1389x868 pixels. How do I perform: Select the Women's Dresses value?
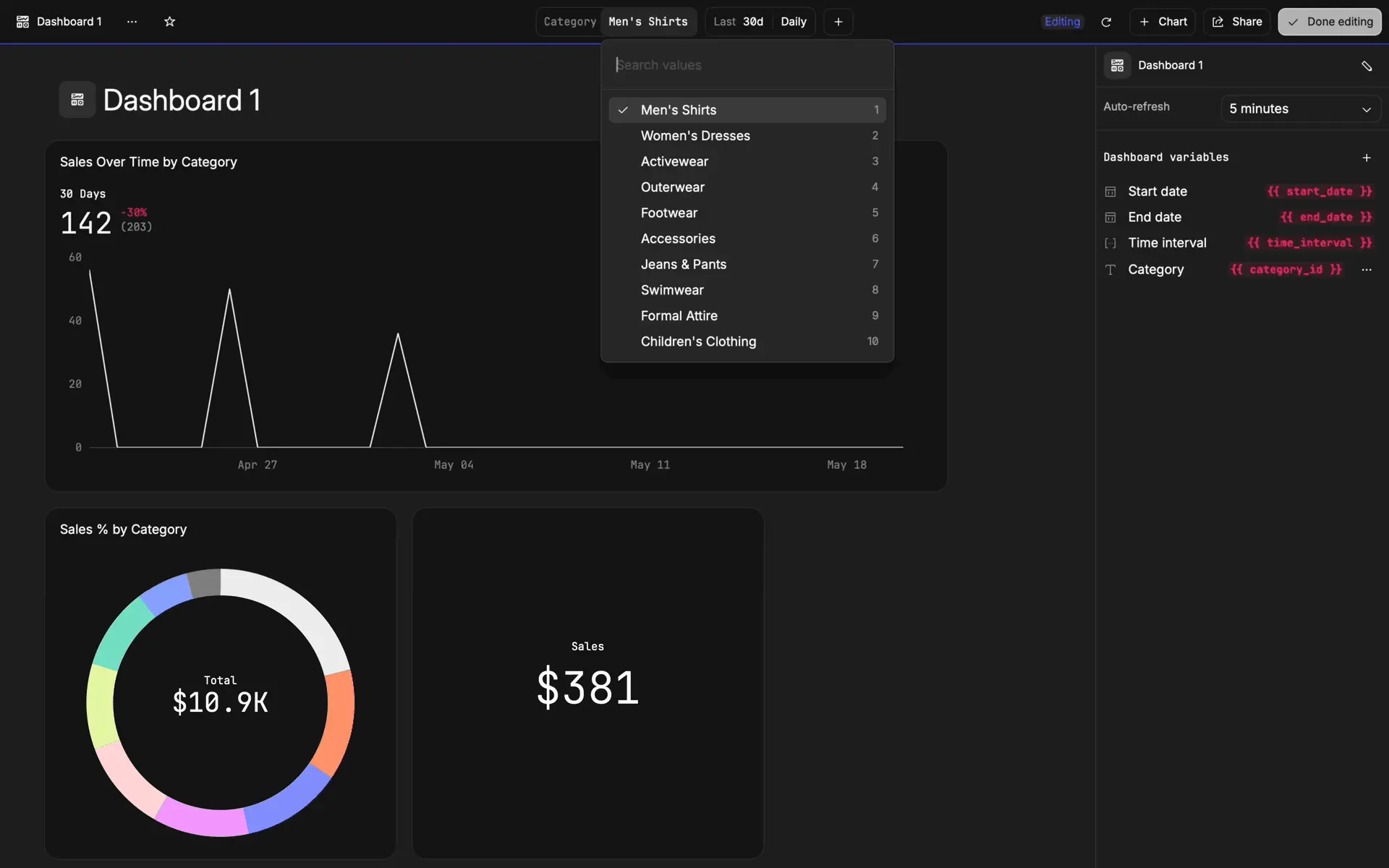click(695, 136)
